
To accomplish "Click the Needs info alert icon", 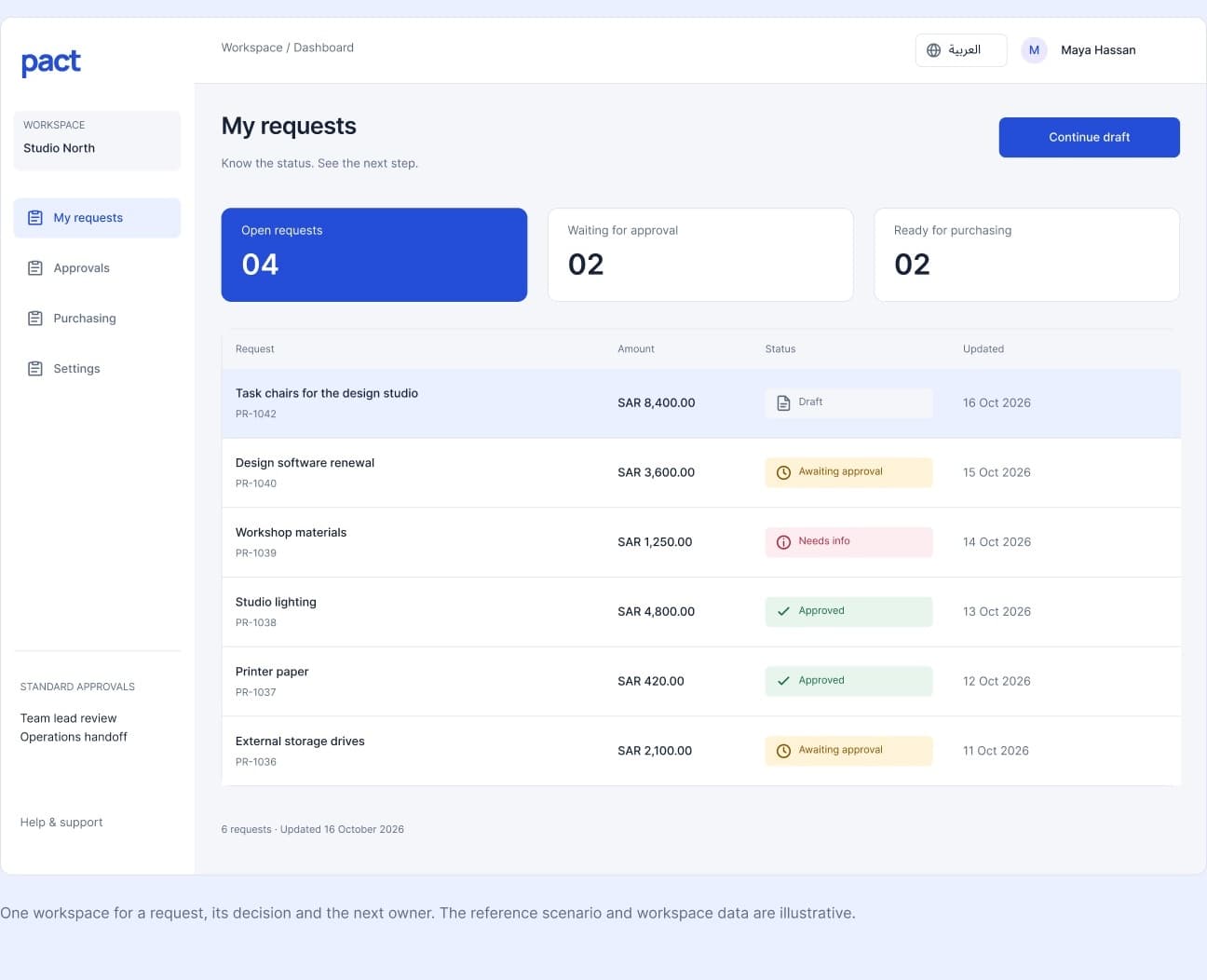I will pyautogui.click(x=783, y=542).
